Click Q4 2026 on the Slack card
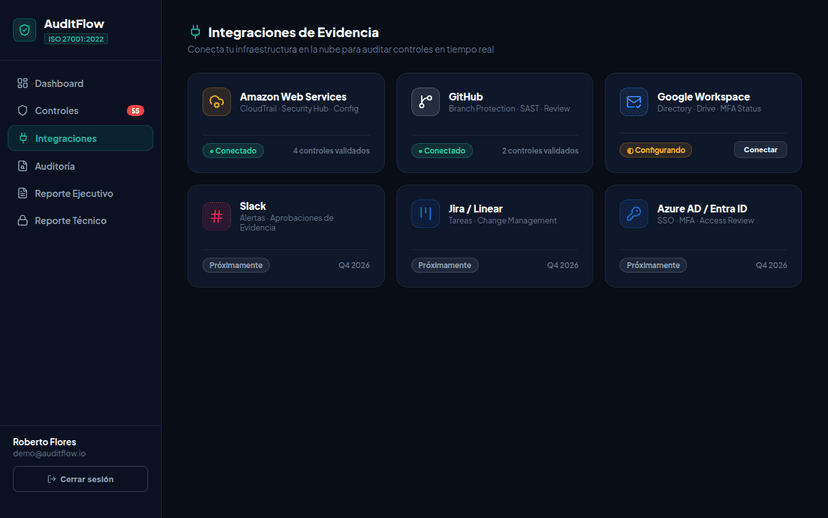This screenshot has width=828, height=518. click(x=354, y=265)
